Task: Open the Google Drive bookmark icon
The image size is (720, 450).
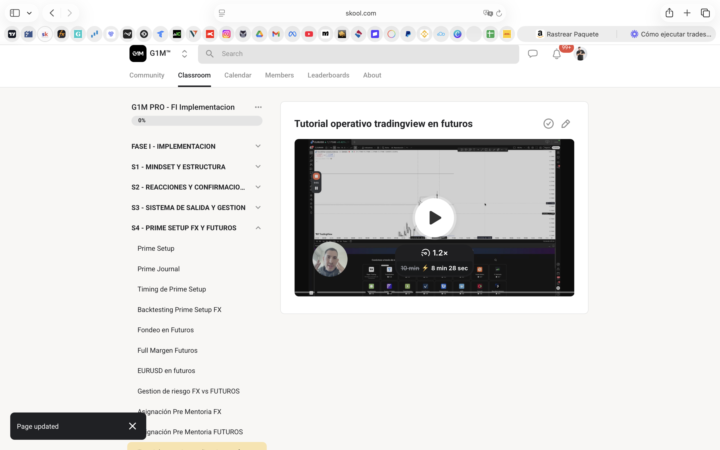Action: [259, 34]
